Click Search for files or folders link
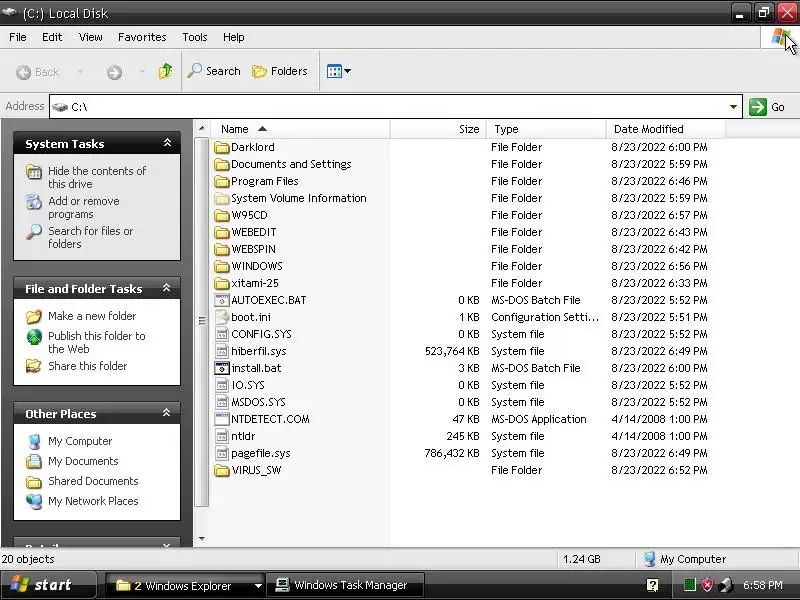The width and height of the screenshot is (800, 600). tap(90, 237)
